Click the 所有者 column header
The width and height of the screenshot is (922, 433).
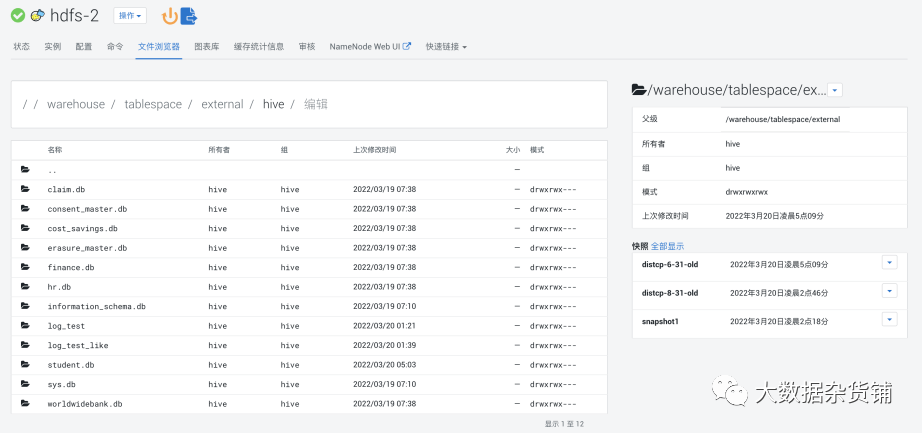219,150
